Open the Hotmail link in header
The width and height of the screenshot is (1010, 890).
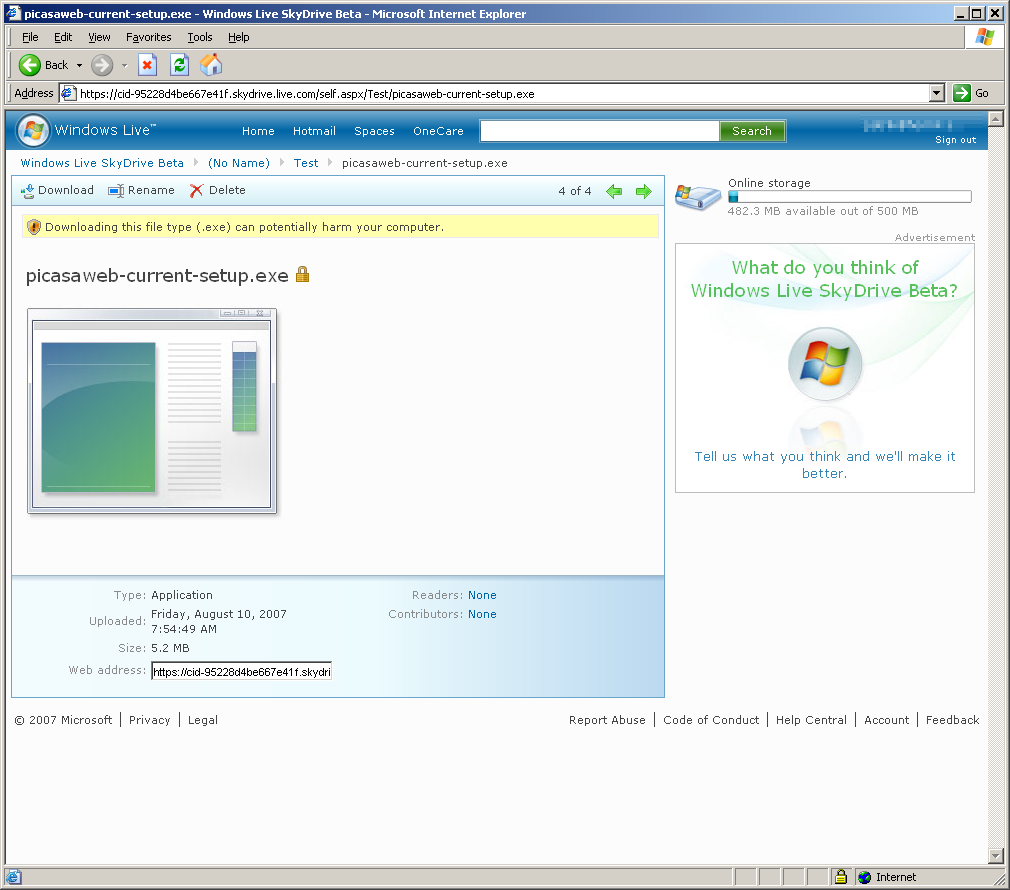pyautogui.click(x=314, y=131)
